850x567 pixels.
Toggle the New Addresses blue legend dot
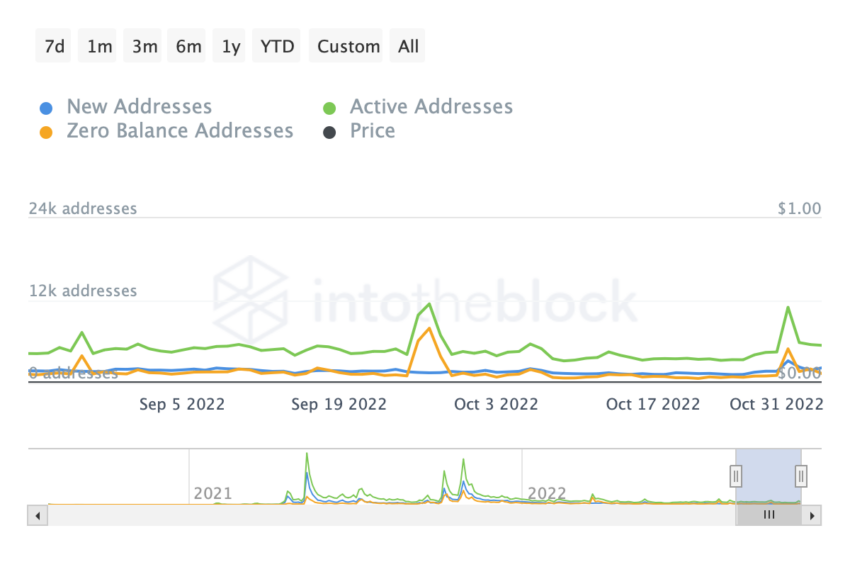(45, 107)
